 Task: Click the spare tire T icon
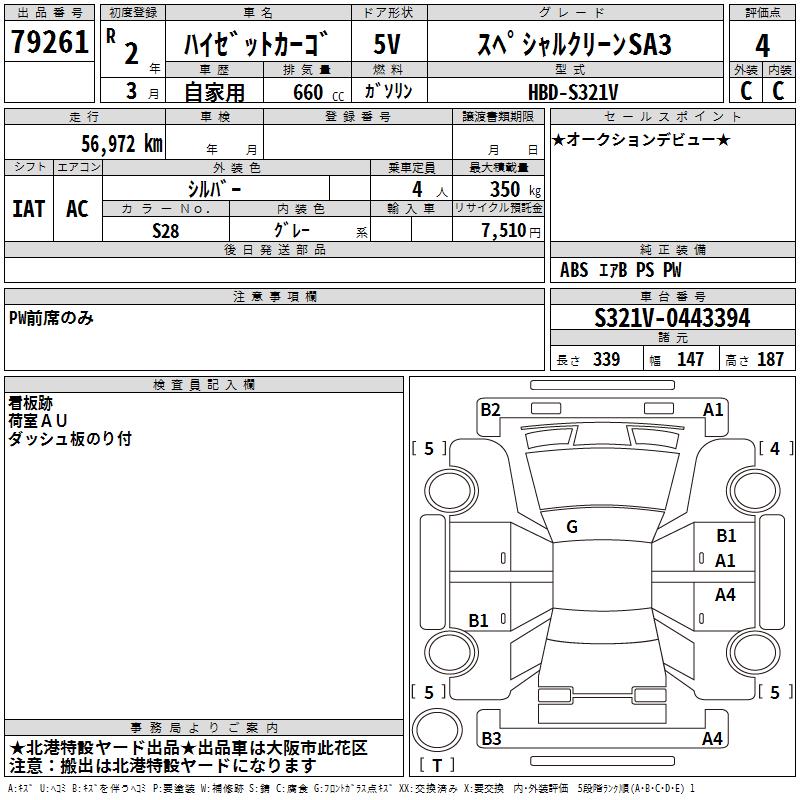pyautogui.click(x=437, y=731)
